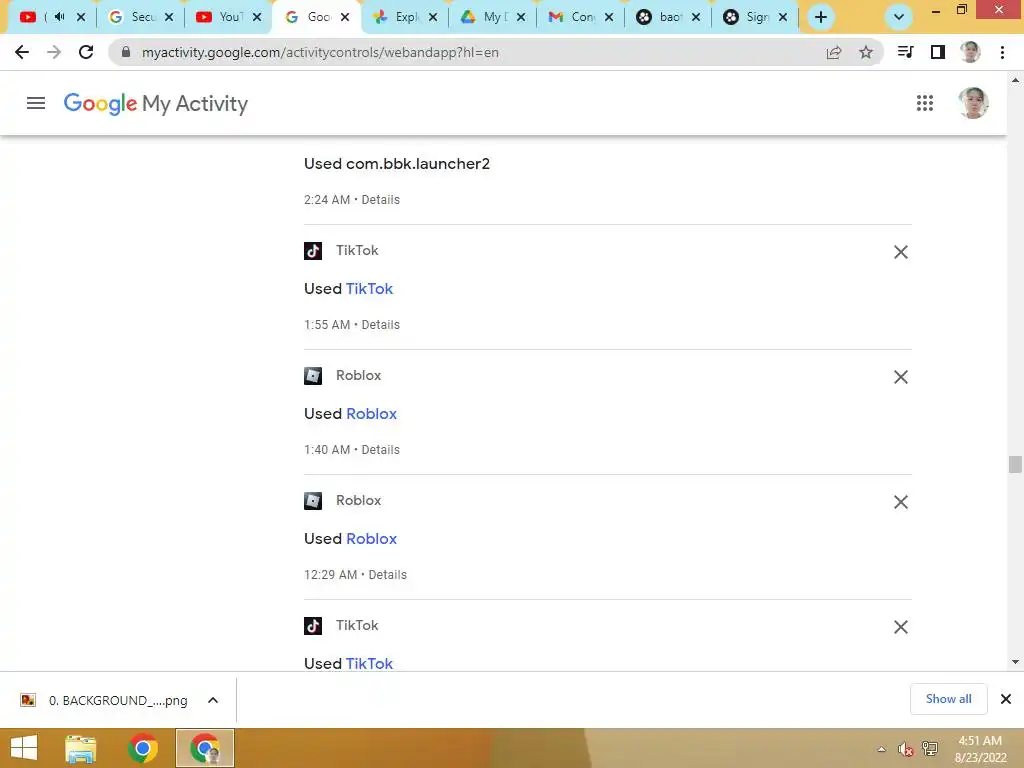
Task: Toggle the browser side panel
Action: pyautogui.click(x=938, y=52)
